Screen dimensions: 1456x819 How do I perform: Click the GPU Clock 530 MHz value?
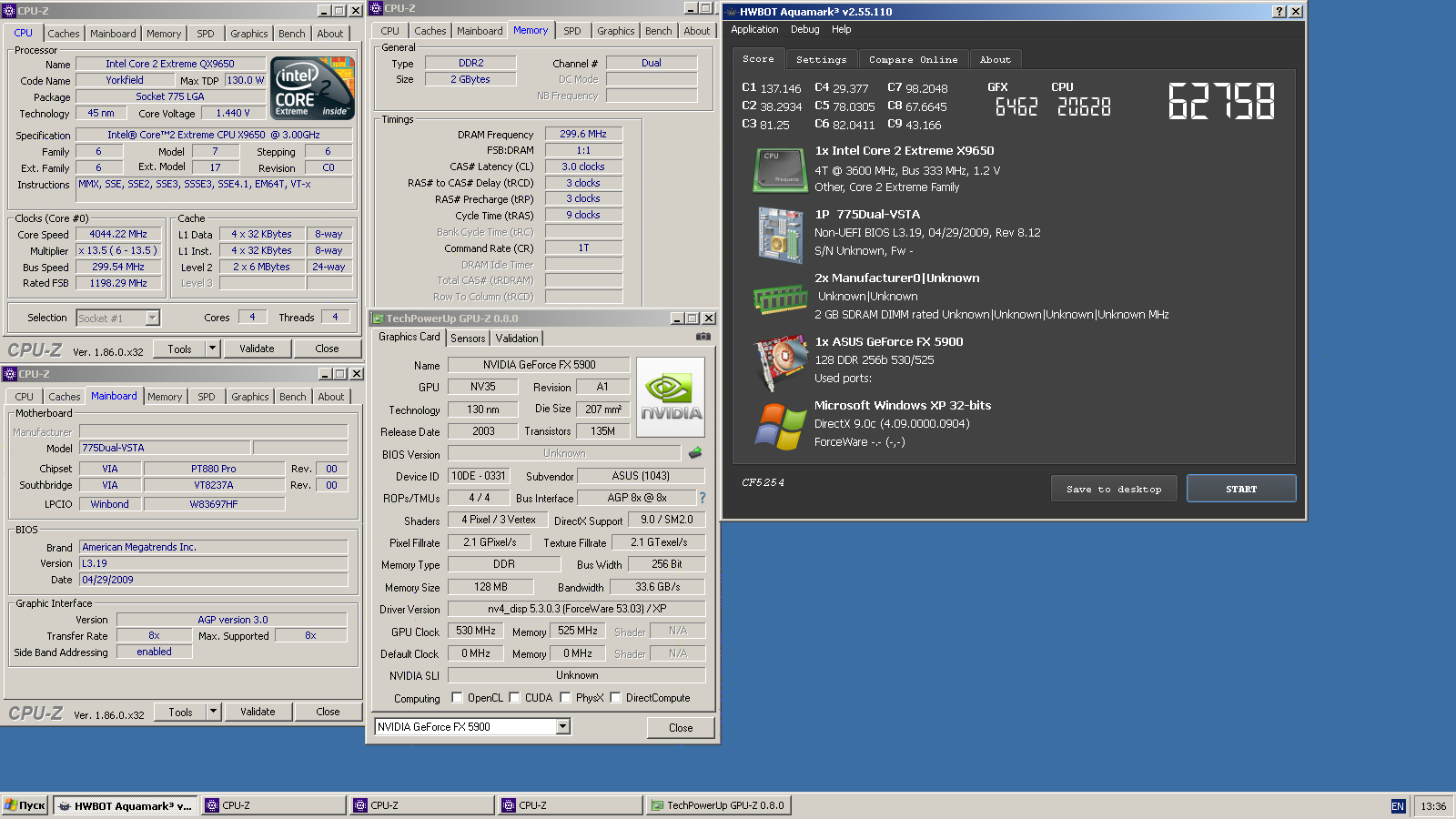point(476,631)
